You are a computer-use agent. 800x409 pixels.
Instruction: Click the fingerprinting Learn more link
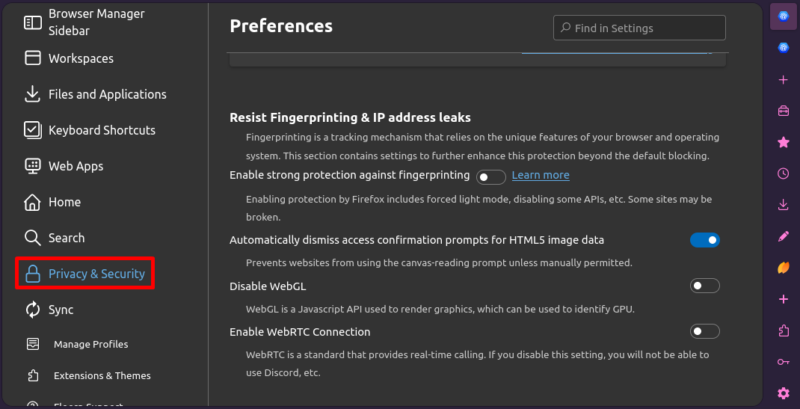[x=540, y=175]
